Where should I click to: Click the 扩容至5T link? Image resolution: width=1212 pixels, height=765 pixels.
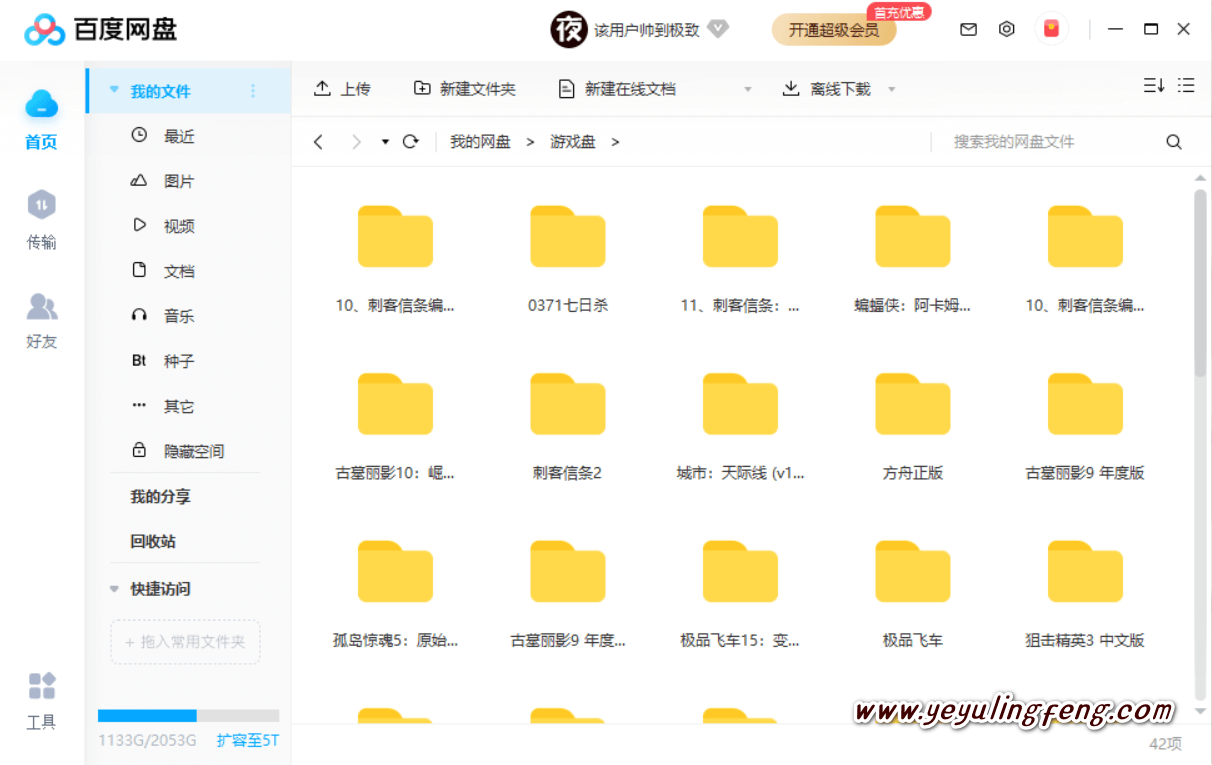248,741
